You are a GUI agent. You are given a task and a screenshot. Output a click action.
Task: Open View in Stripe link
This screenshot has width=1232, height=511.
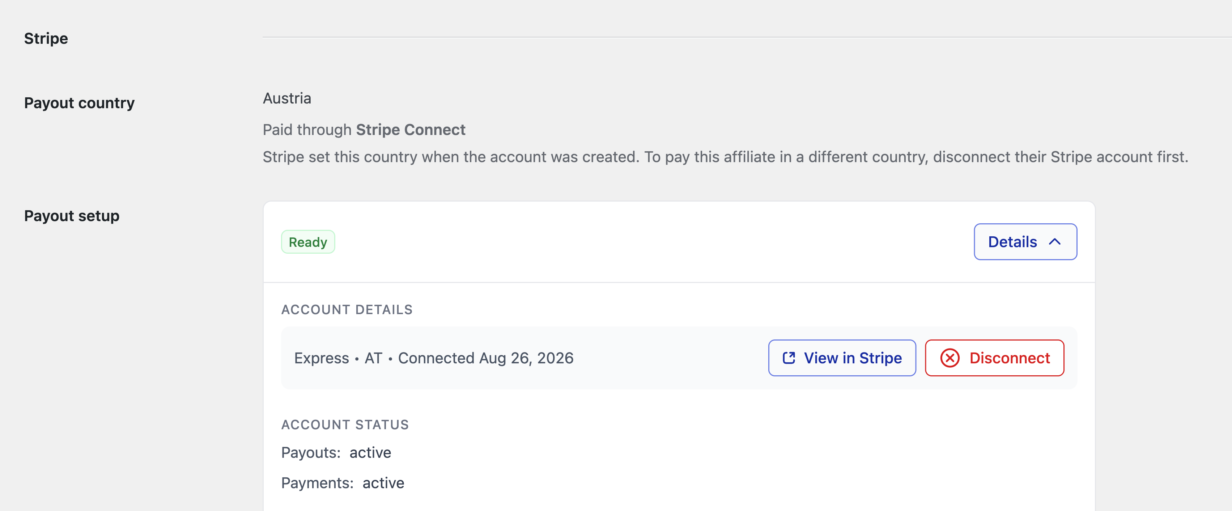842,358
